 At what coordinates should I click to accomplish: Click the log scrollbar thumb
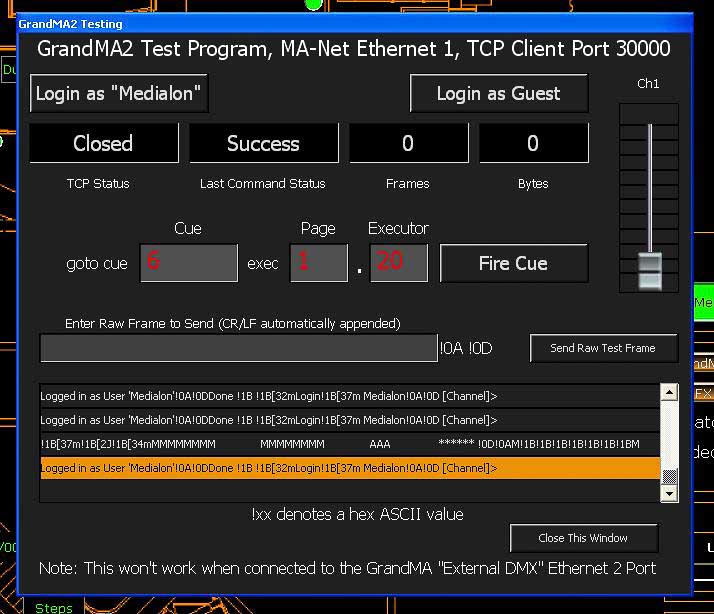click(x=669, y=477)
